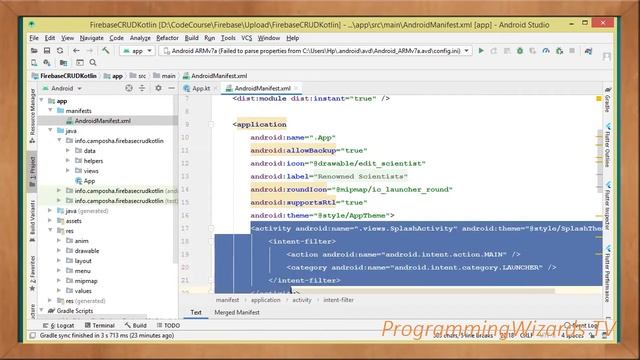Click the Run Anything icon in second toolbar row
Image resolution: width=640 pixels, height=360 pixels.
[x=80, y=63]
